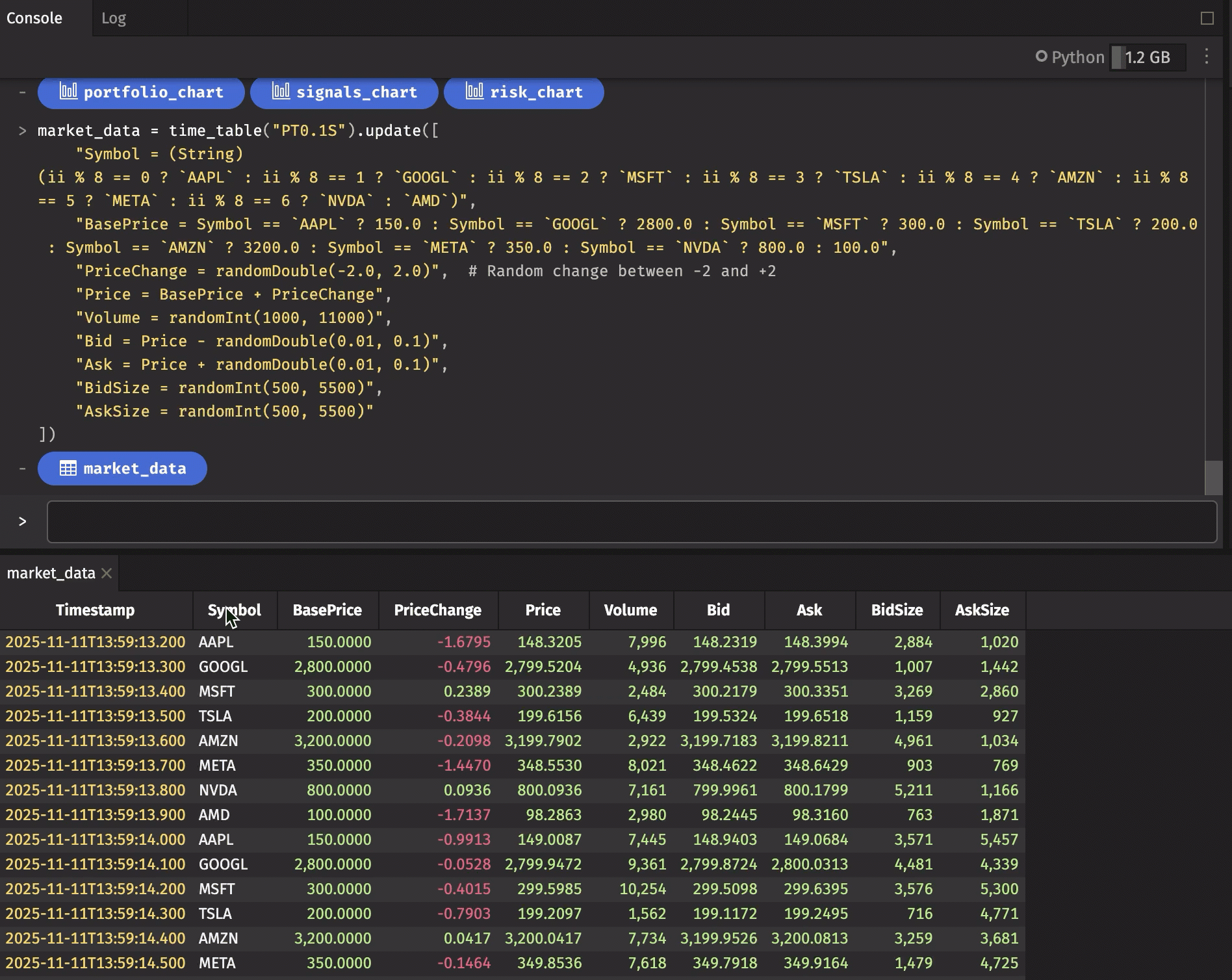
Task: Click the chart icon on risk_chart
Action: 474,92
